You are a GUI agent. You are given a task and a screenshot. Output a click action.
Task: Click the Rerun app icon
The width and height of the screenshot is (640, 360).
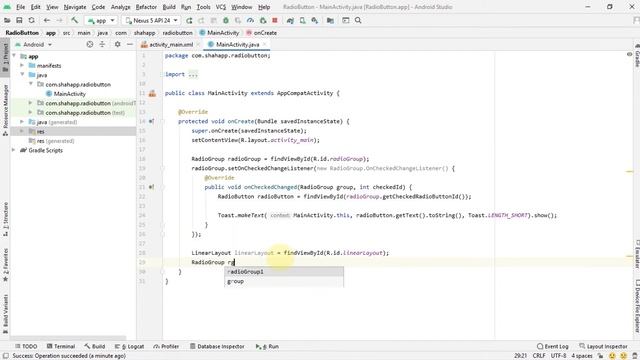click(x=189, y=20)
